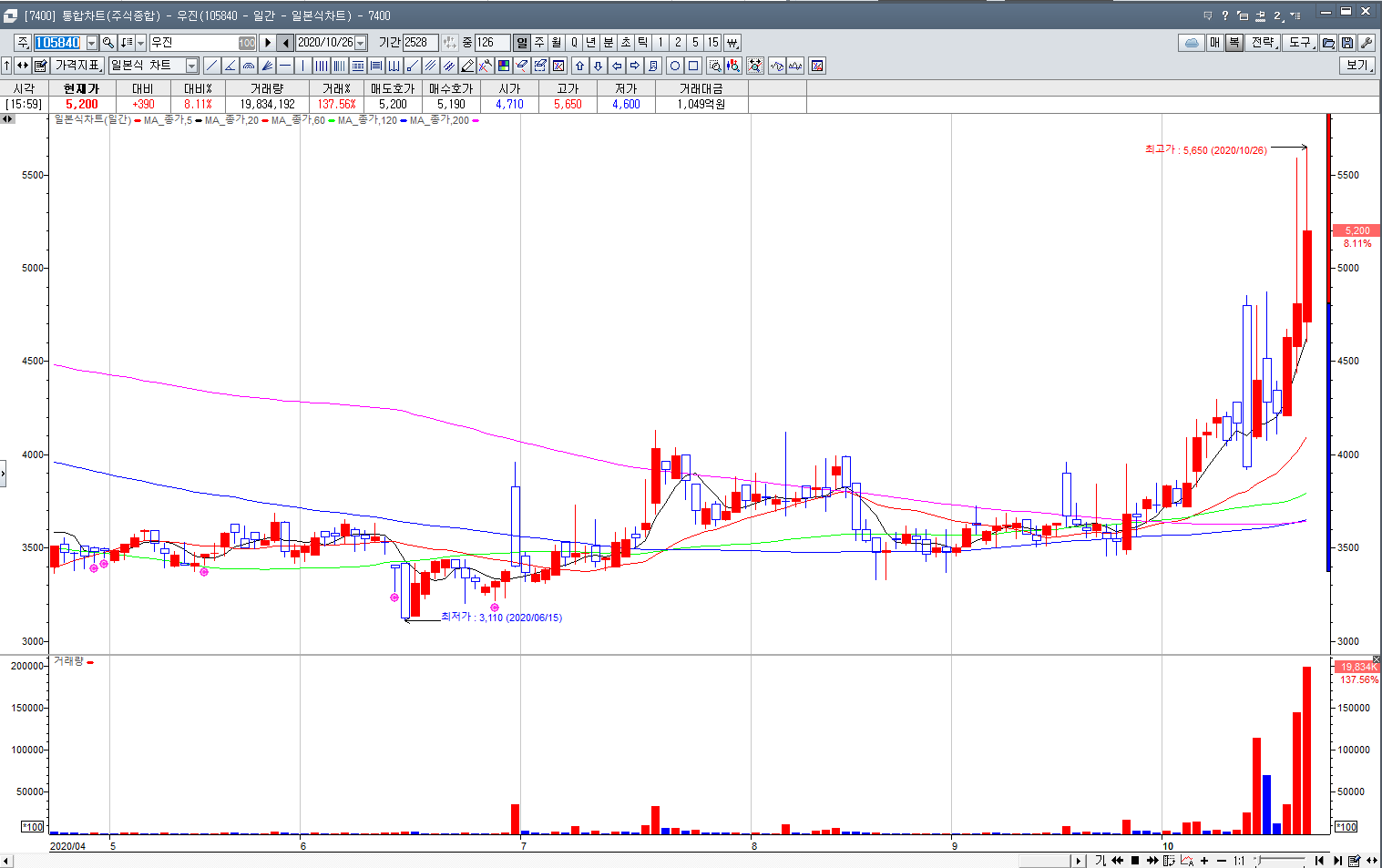The width and height of the screenshot is (1382, 868).
Task: Select the horizontal line tool
Action: [x=284, y=66]
